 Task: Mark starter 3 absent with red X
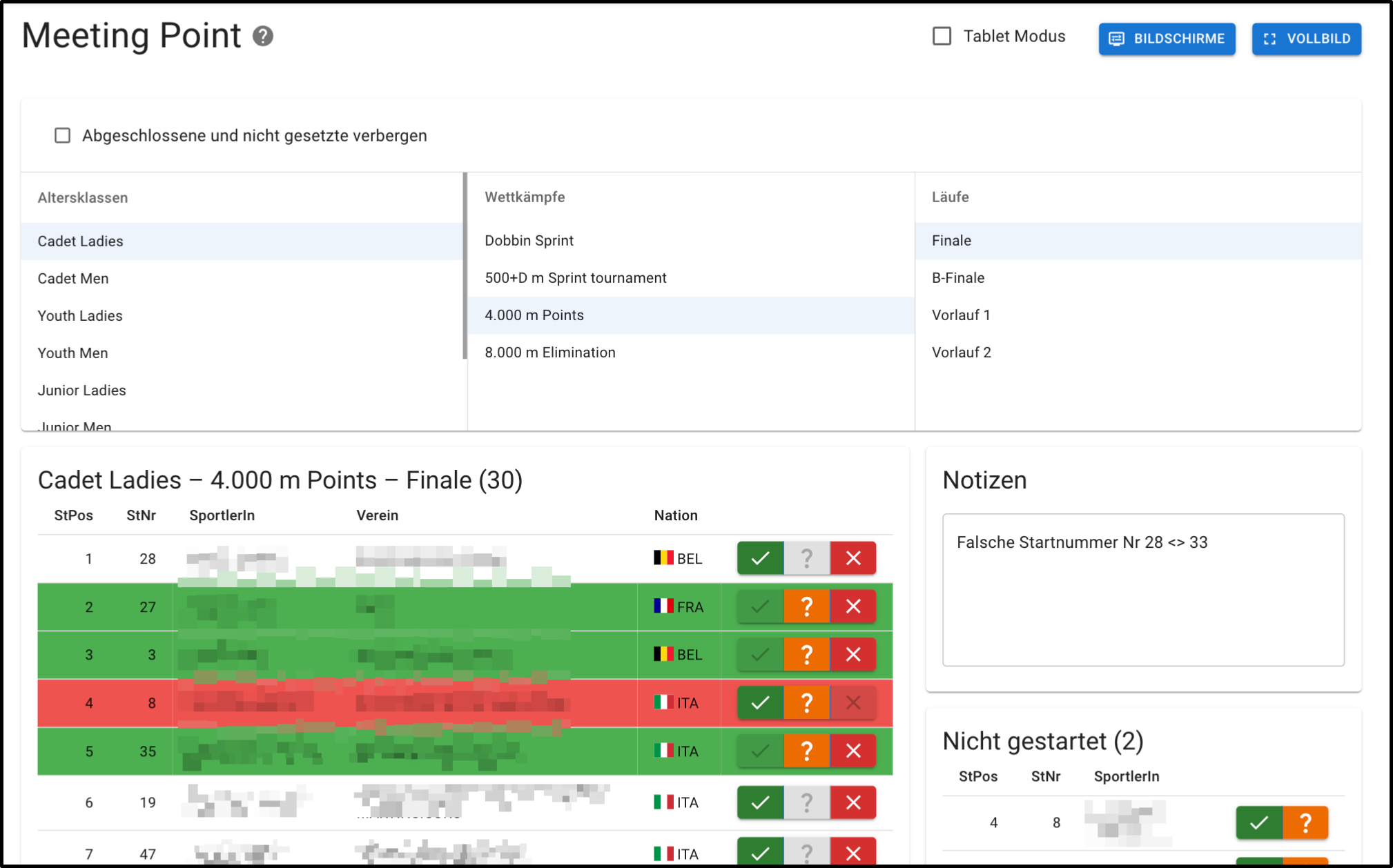[x=853, y=654]
